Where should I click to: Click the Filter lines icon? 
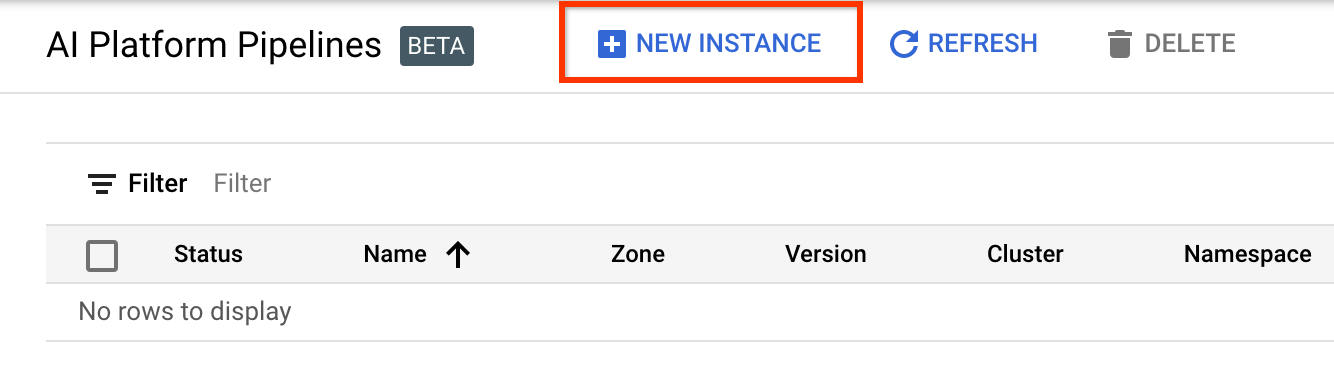point(101,184)
